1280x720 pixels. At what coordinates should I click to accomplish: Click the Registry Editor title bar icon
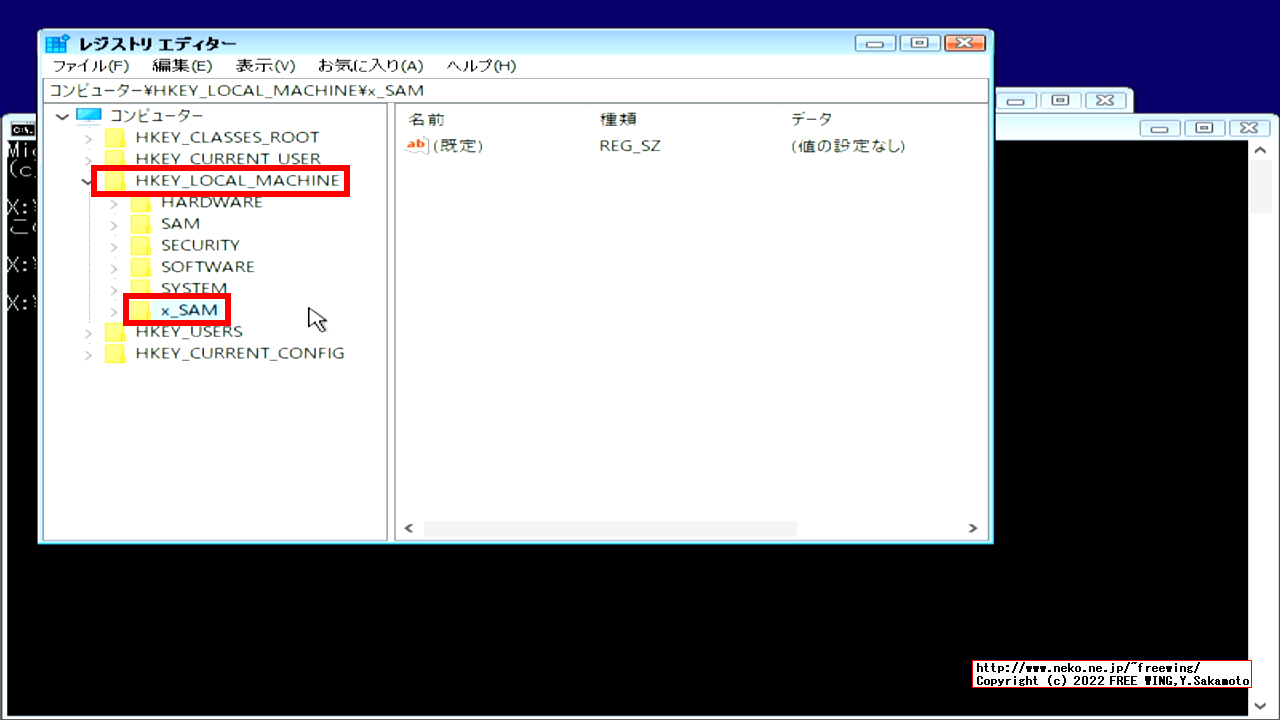coord(57,43)
